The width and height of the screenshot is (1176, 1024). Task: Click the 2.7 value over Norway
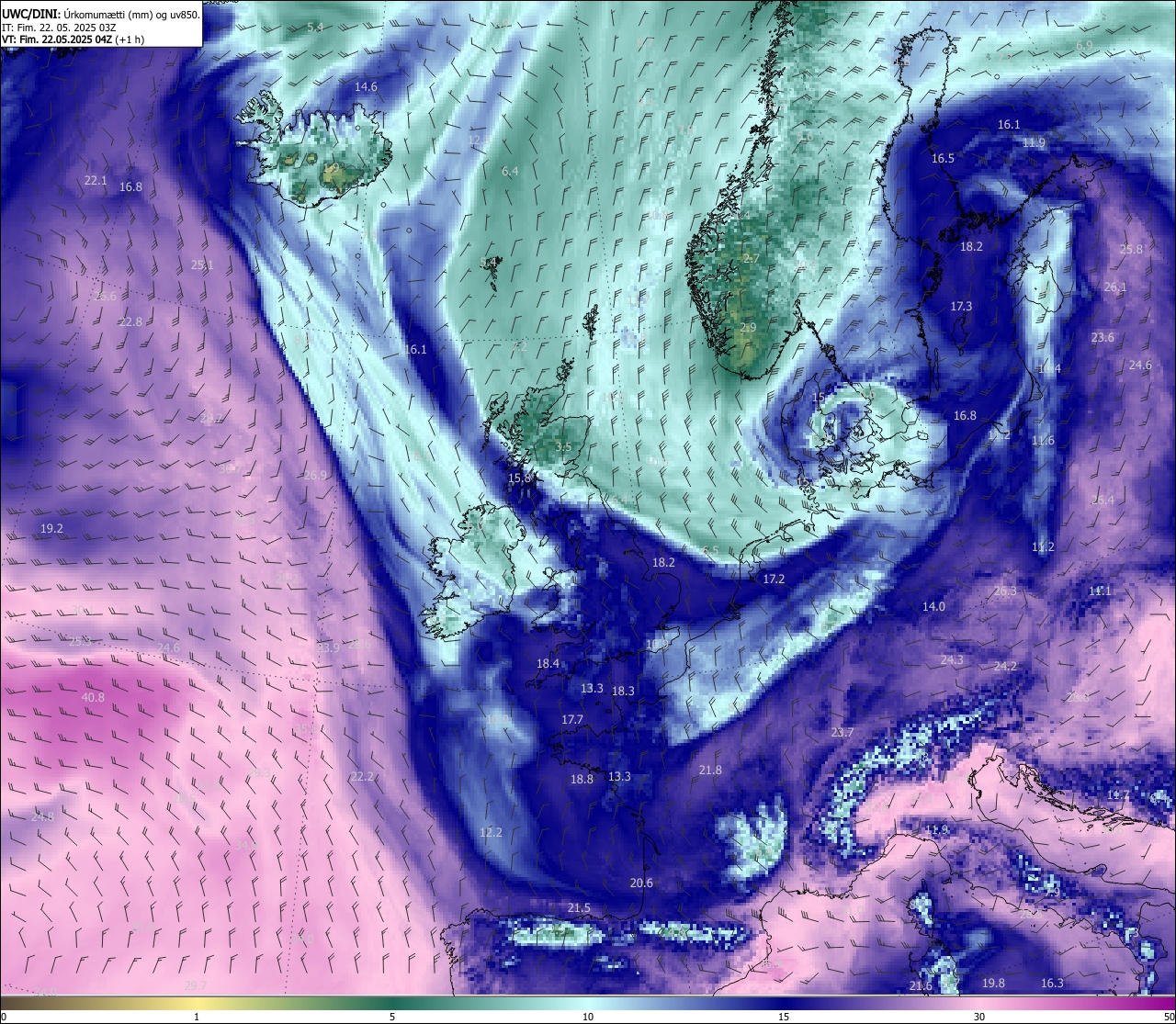click(751, 258)
